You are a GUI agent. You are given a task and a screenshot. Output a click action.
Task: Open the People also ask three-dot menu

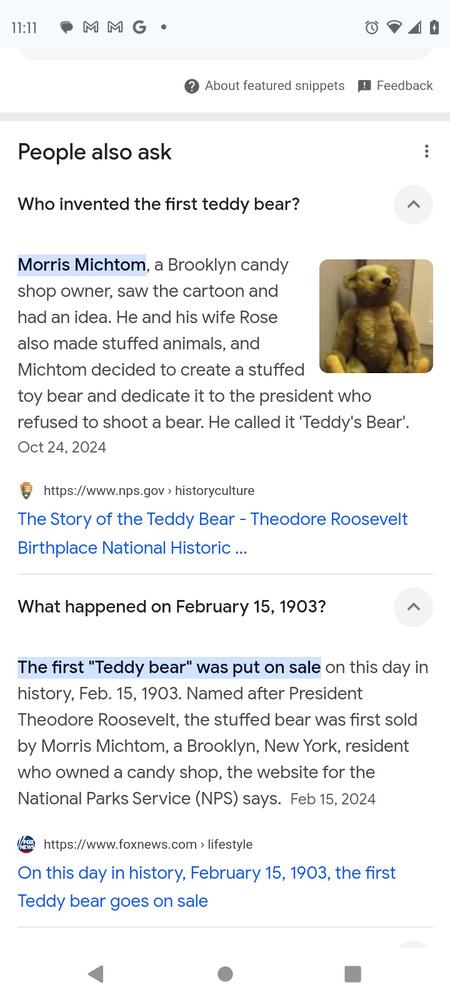pos(426,152)
